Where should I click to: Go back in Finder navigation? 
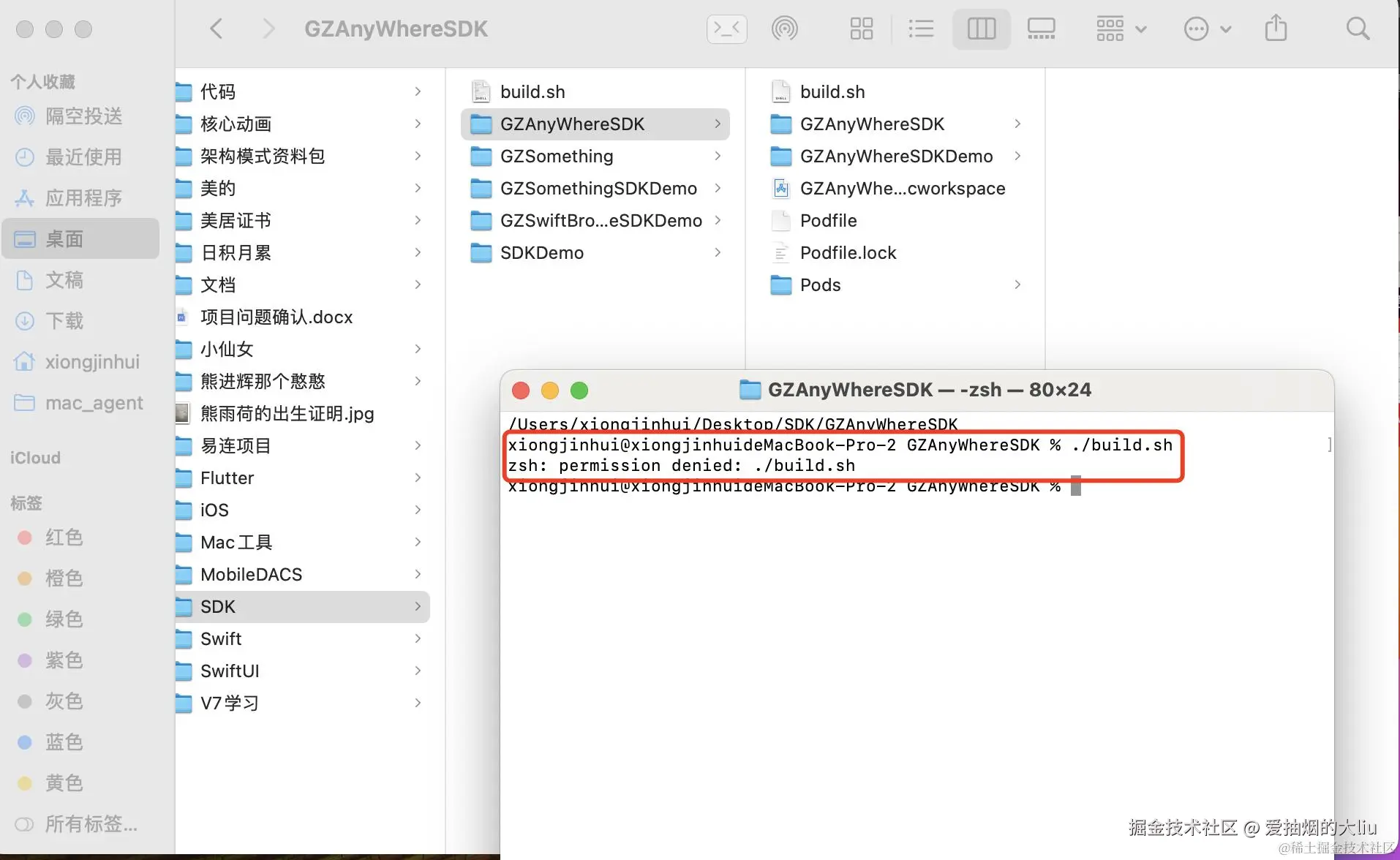216,29
